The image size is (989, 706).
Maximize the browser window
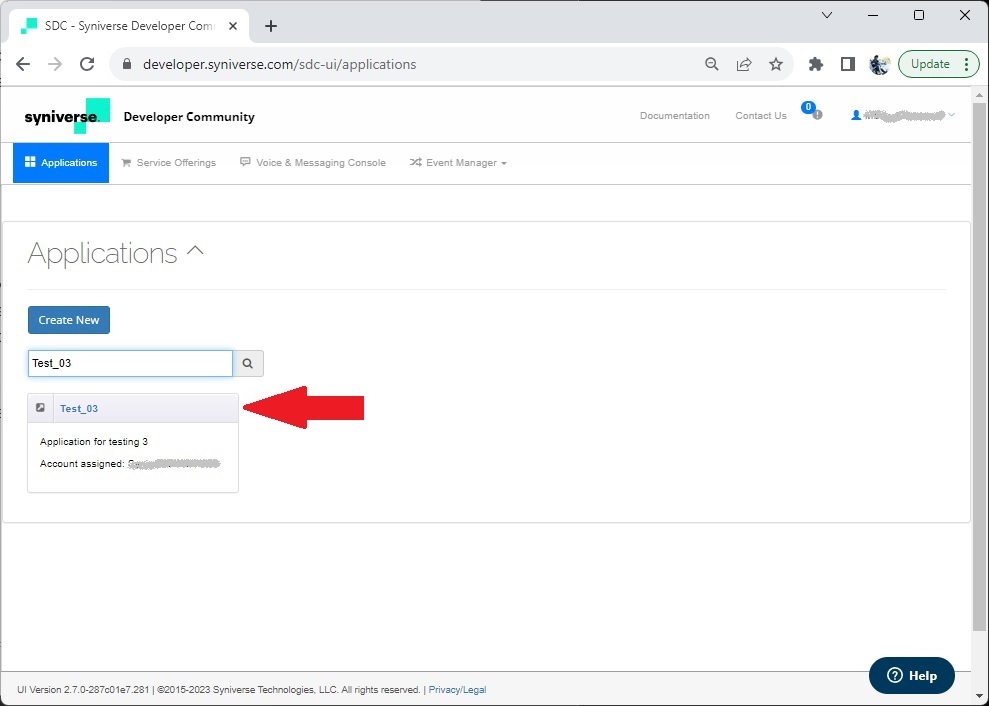919,15
